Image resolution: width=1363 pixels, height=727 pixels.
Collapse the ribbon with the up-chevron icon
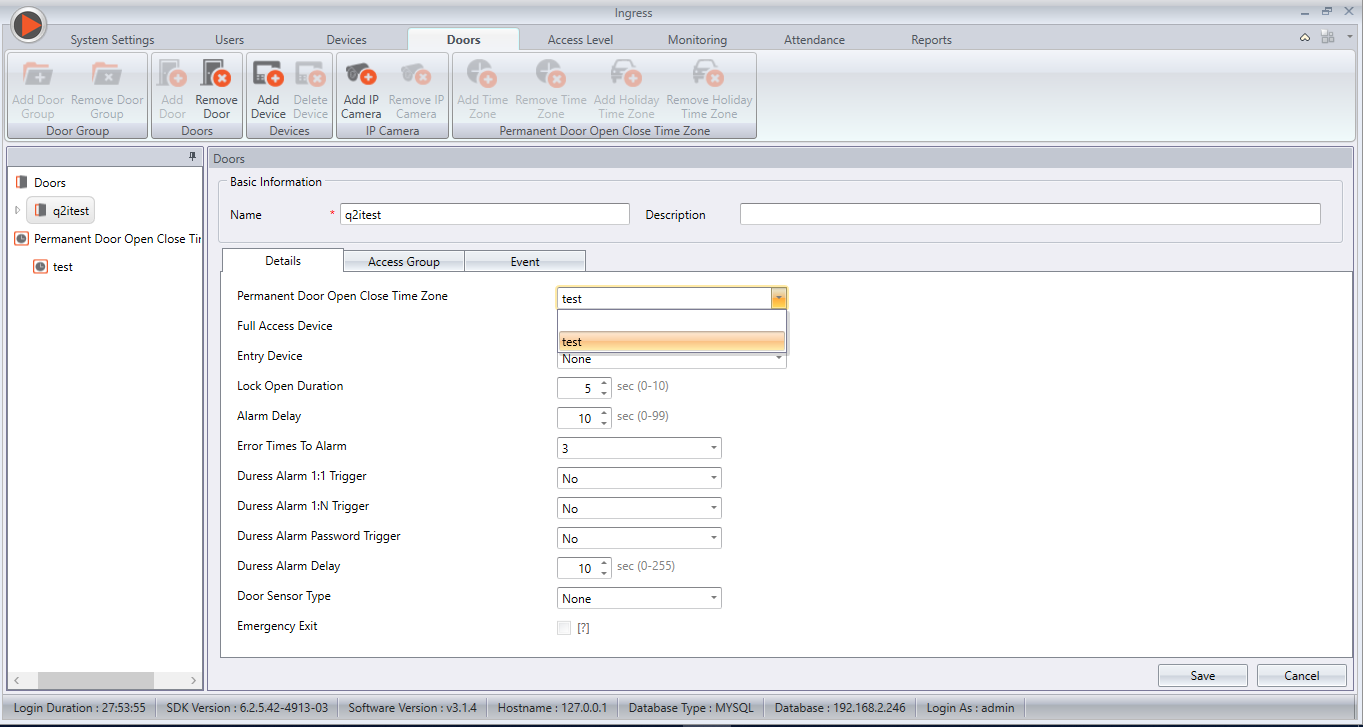point(1305,38)
